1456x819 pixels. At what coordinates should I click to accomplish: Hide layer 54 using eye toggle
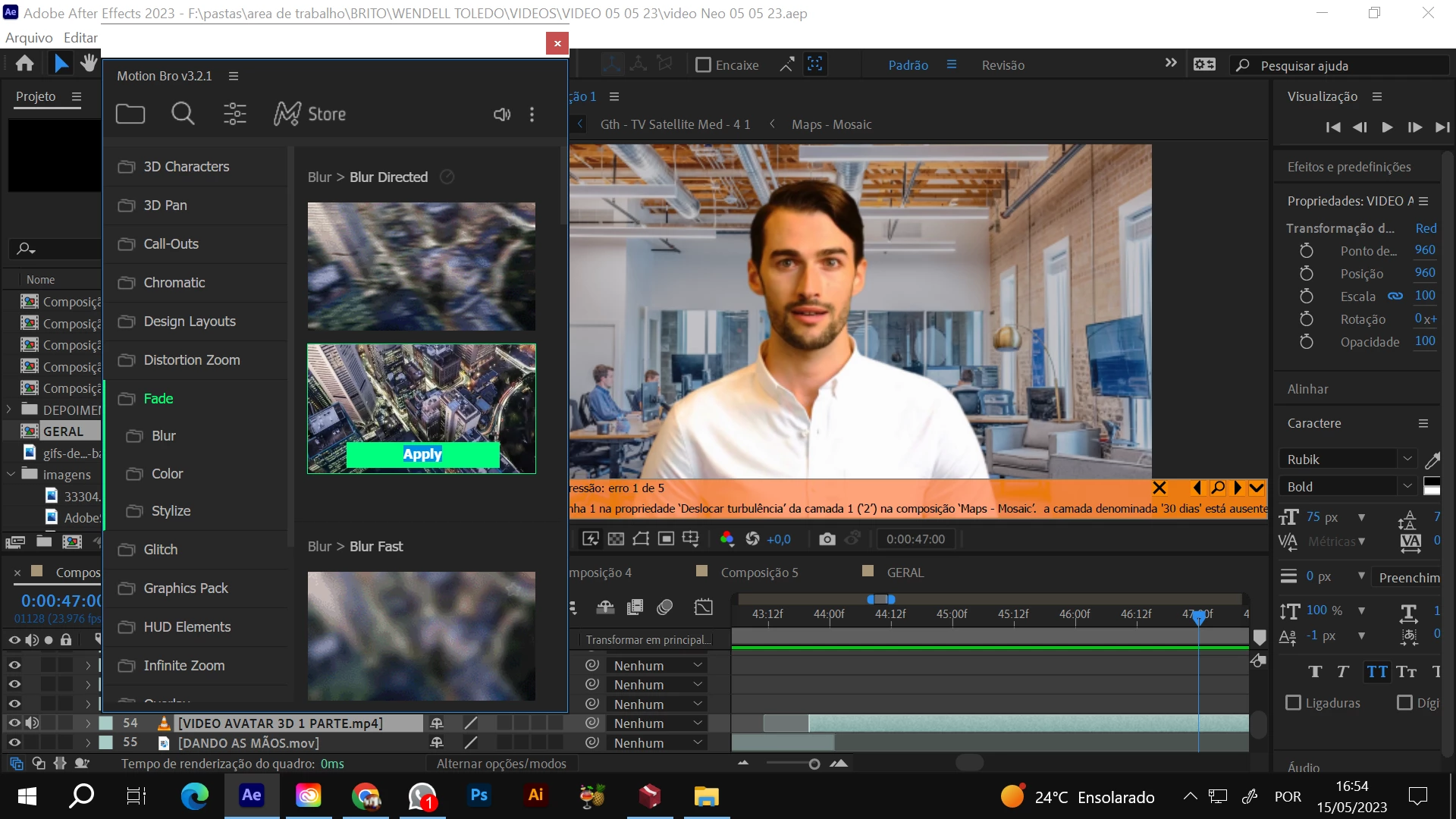click(x=14, y=723)
